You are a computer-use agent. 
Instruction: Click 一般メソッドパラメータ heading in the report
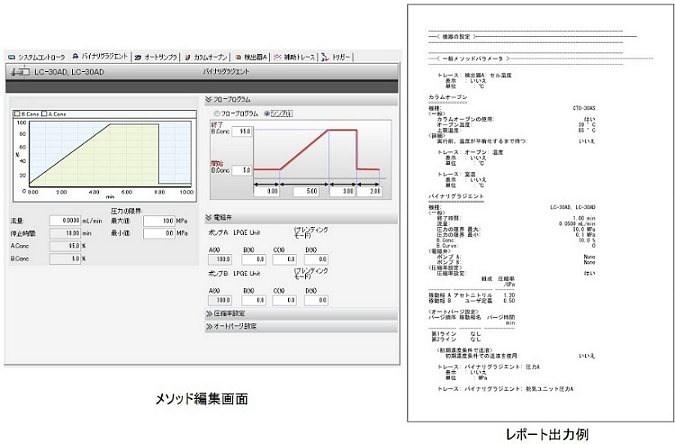472,58
